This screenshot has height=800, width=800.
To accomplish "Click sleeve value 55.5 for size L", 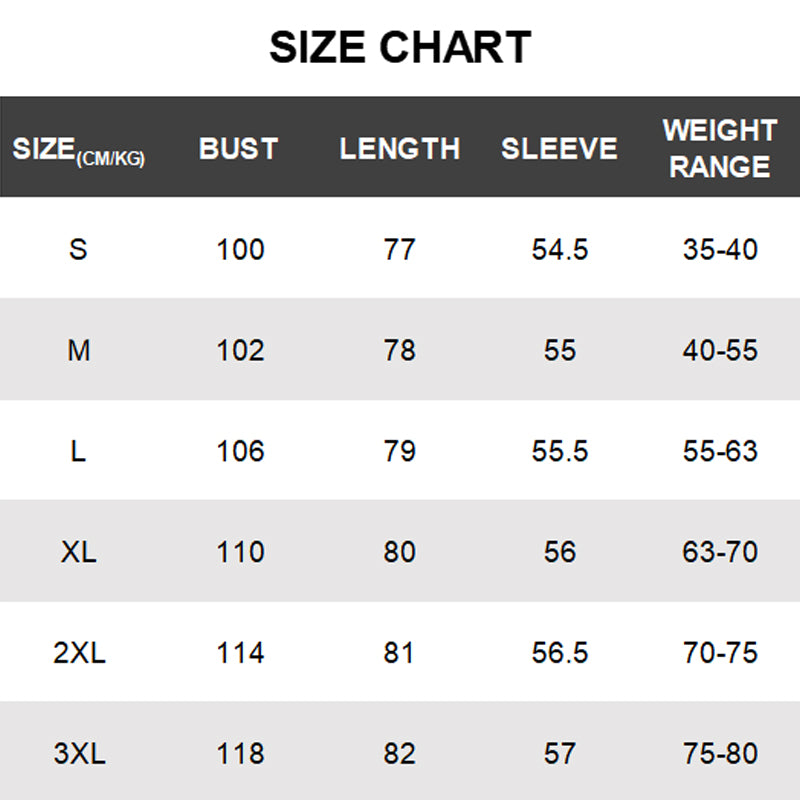I will pyautogui.click(x=560, y=452).
